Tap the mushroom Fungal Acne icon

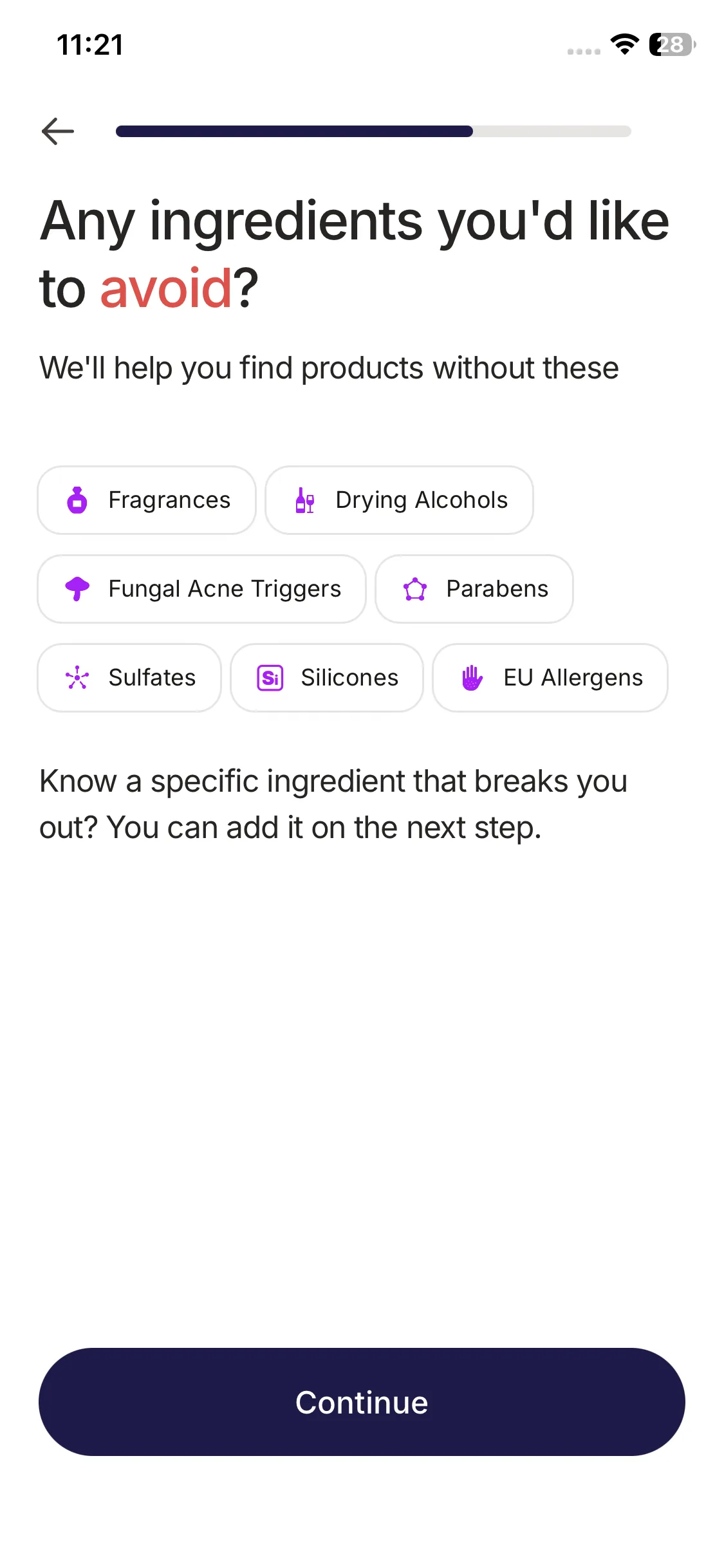[77, 588]
